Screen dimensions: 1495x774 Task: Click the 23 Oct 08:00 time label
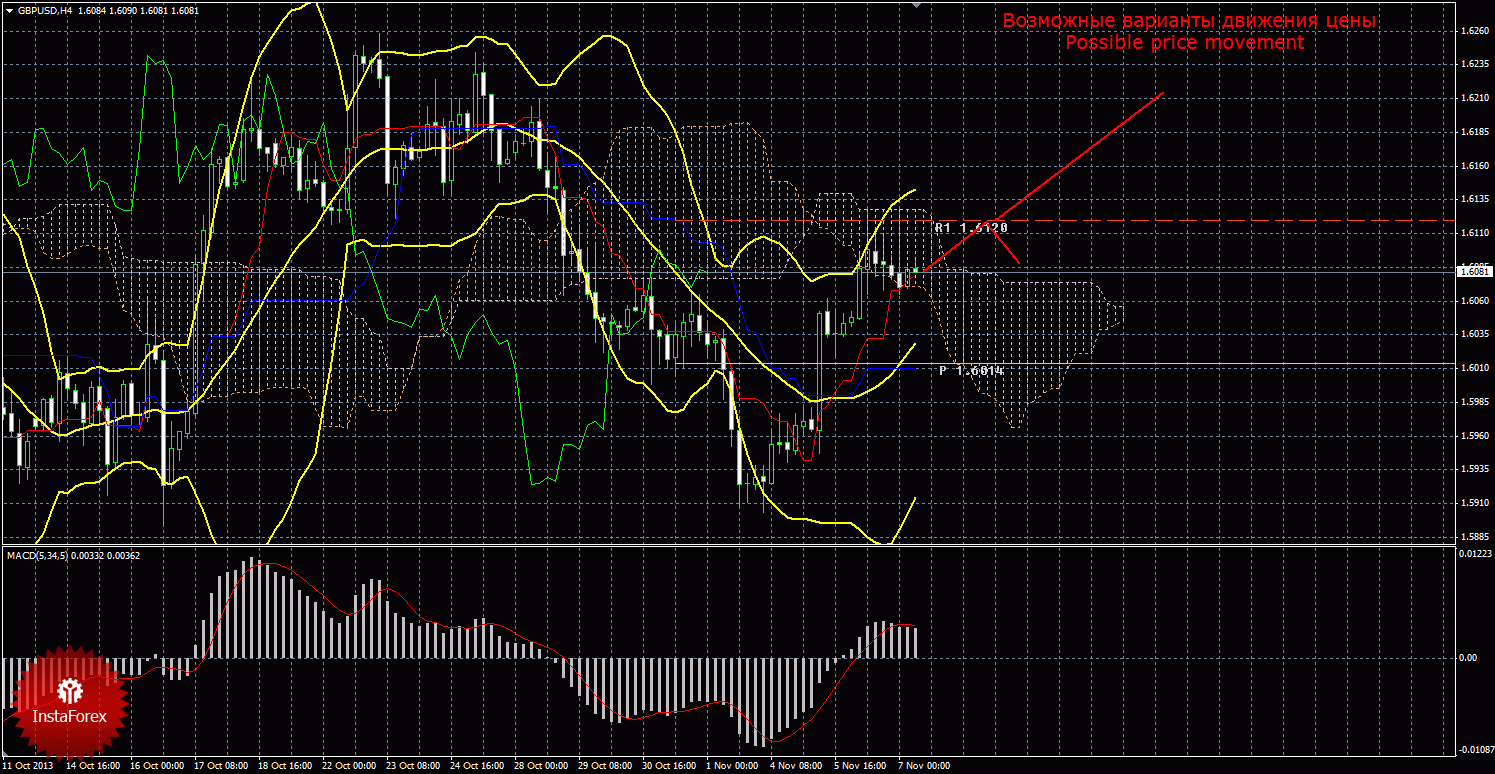pos(413,766)
